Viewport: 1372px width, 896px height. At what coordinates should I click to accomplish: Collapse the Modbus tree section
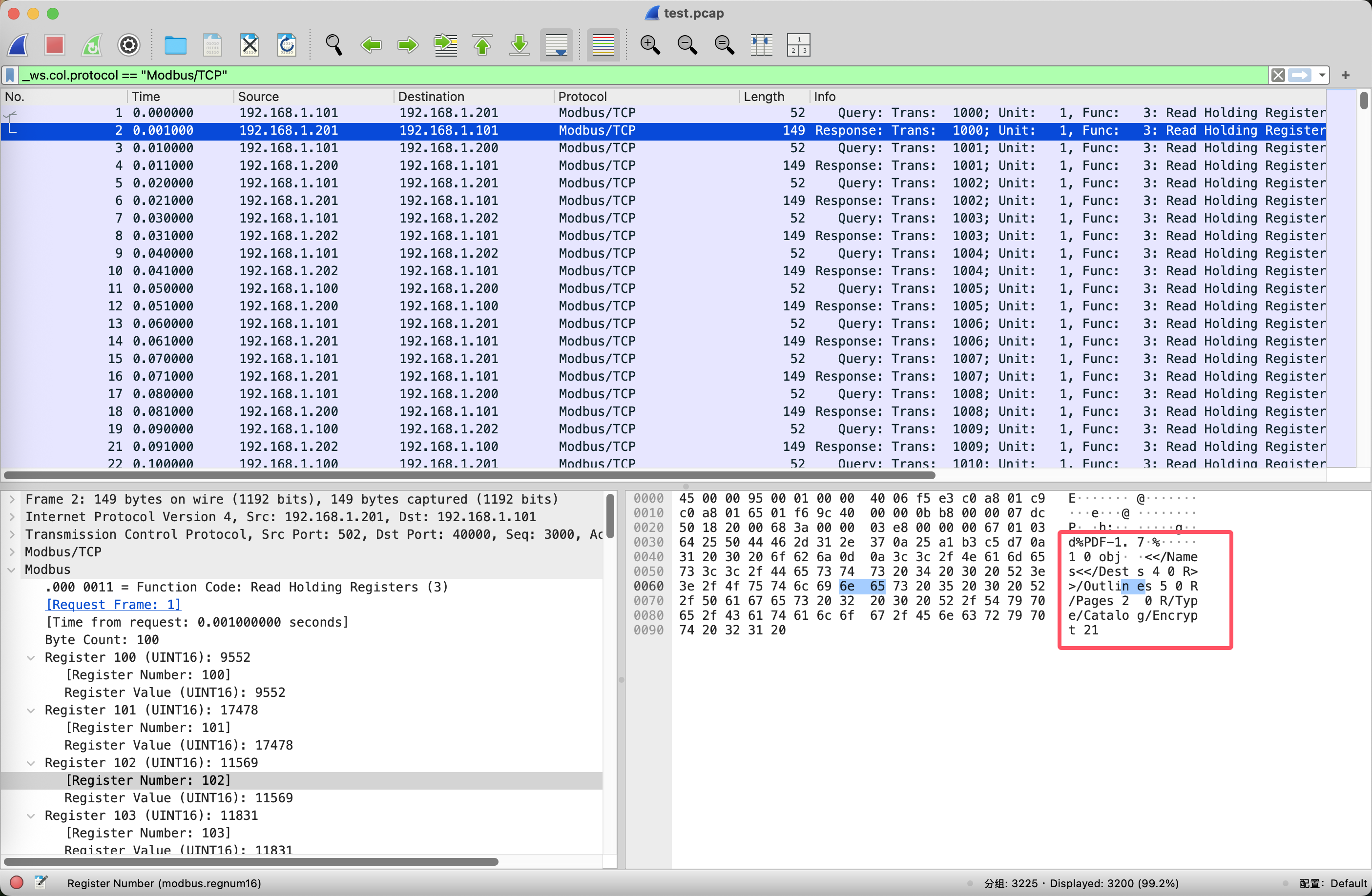(12, 570)
